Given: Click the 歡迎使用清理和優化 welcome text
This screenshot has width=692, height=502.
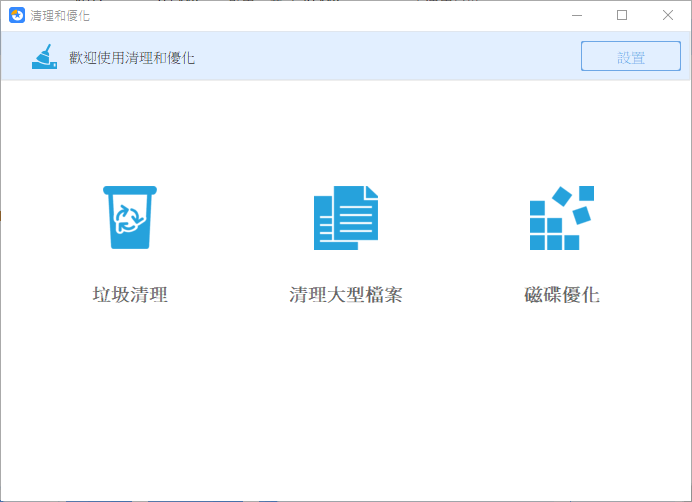Looking at the screenshot, I should (132, 58).
